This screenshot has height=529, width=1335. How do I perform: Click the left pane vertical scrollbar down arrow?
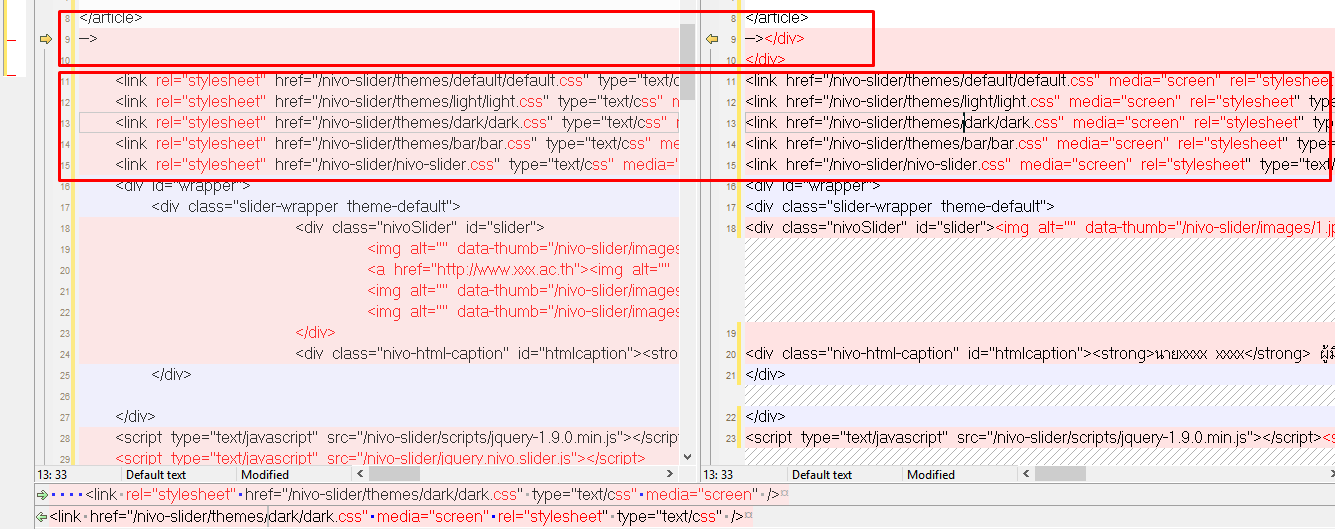pos(687,456)
